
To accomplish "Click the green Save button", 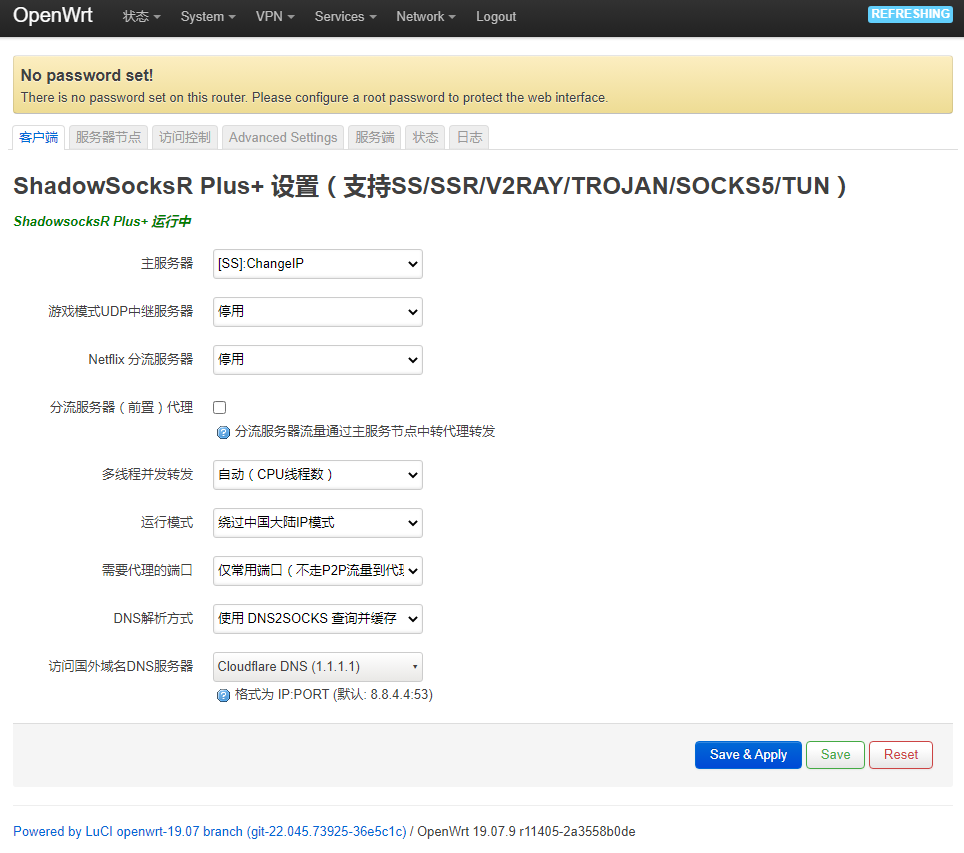I will click(x=835, y=755).
